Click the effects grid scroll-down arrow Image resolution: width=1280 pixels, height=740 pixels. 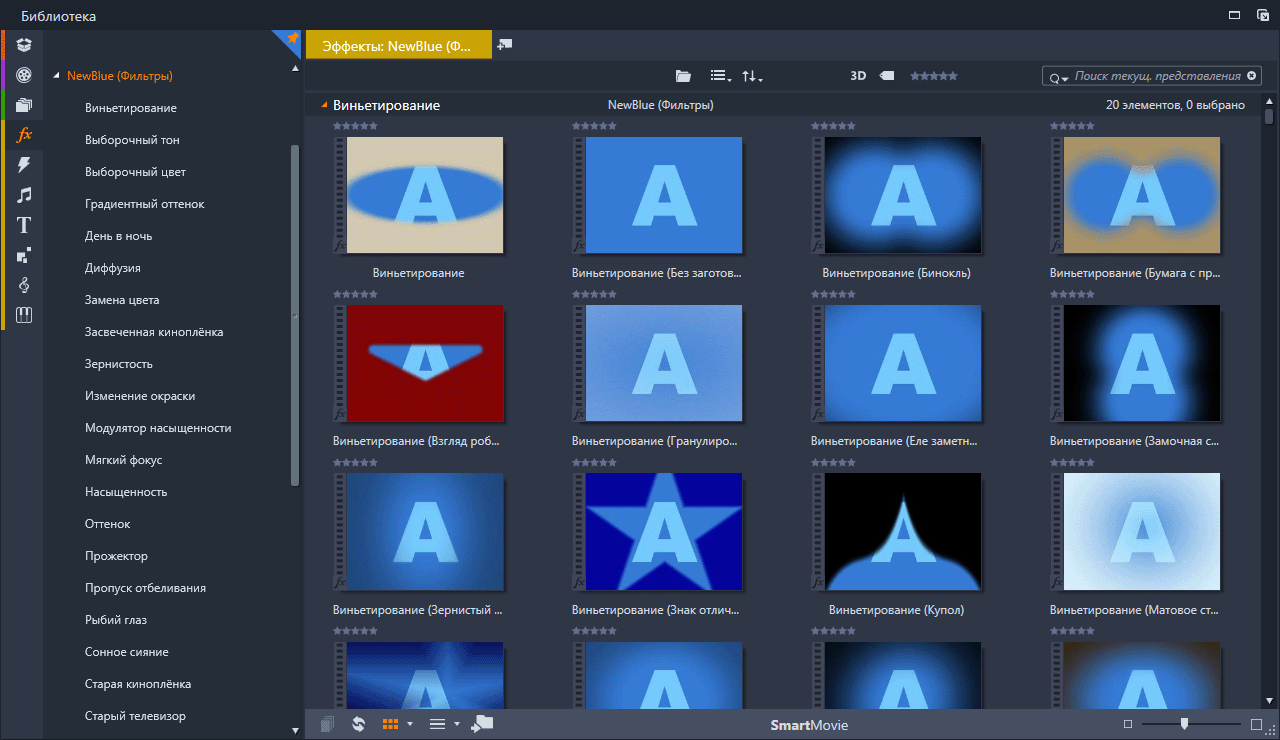coord(1270,699)
